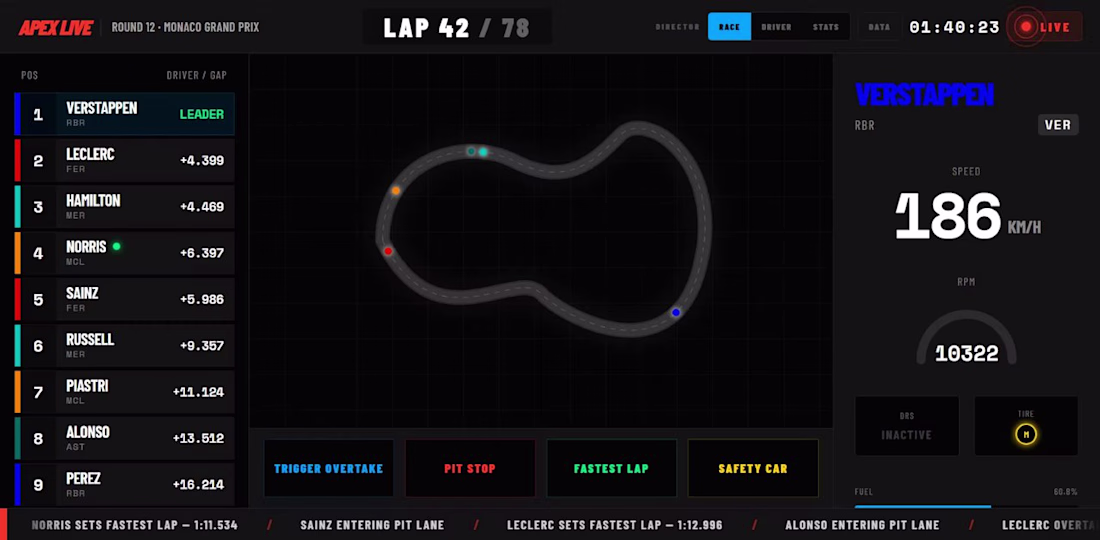Click the orange car dot on track
This screenshot has width=1100, height=540.
click(x=396, y=190)
